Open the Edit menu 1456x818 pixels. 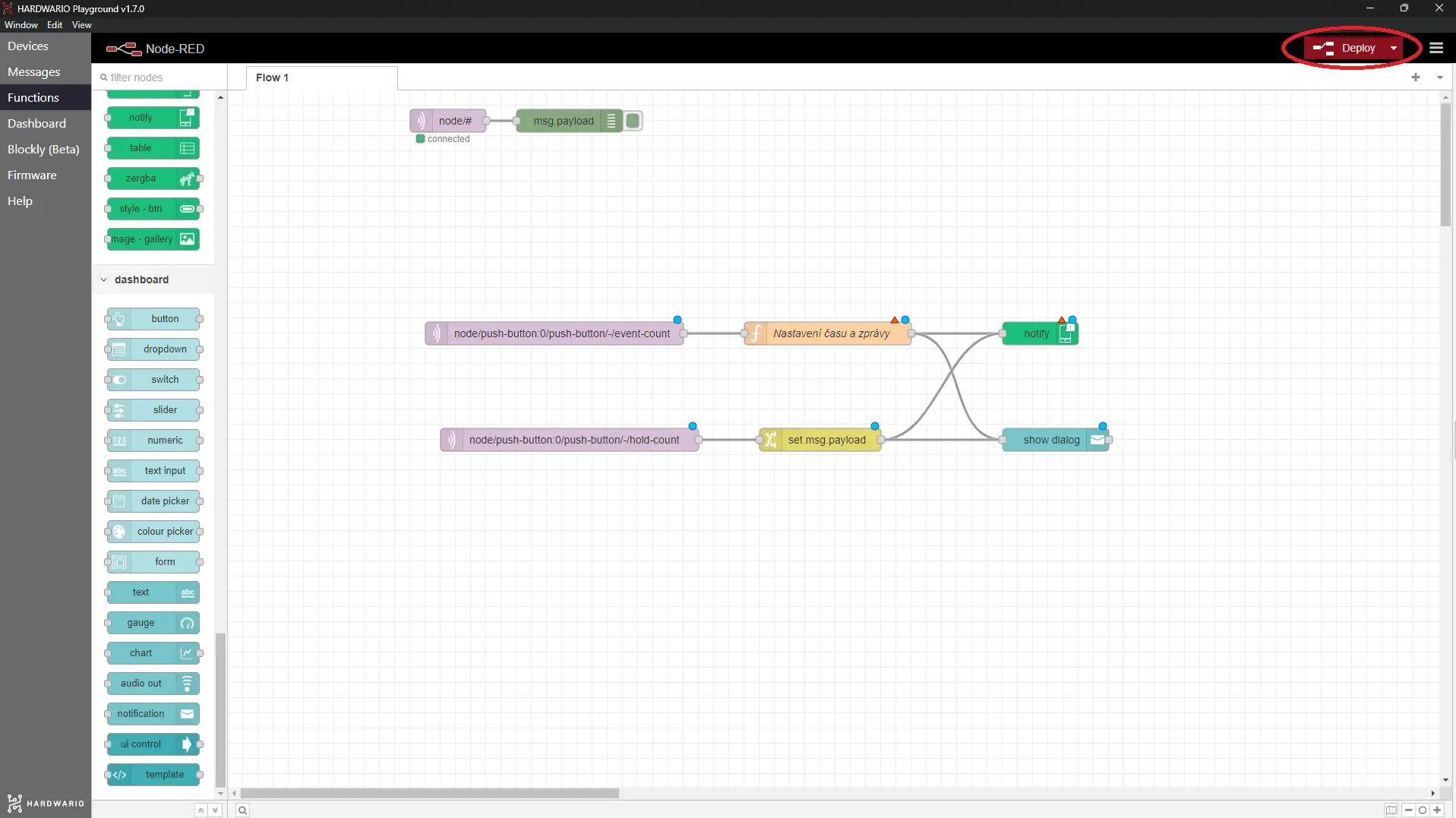tap(55, 25)
